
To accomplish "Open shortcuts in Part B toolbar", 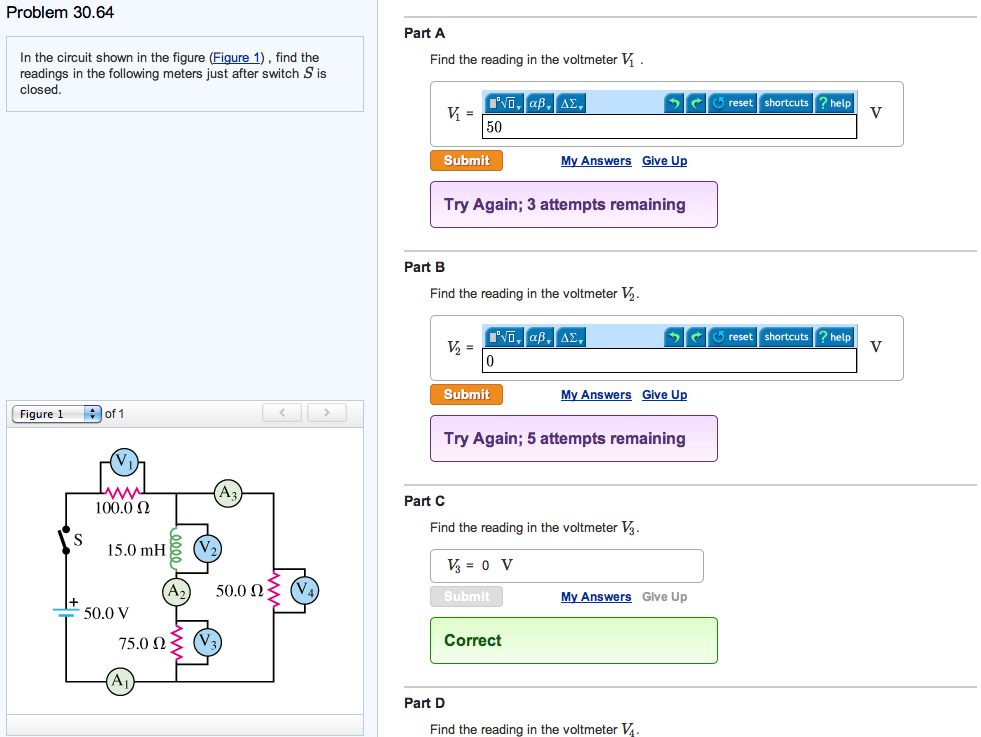I will coord(786,337).
